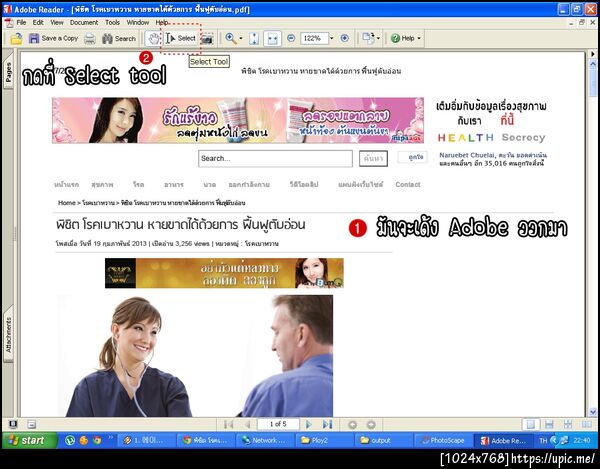Click the zoom in plus icon
The width and height of the screenshot is (600, 469).
[345, 38]
